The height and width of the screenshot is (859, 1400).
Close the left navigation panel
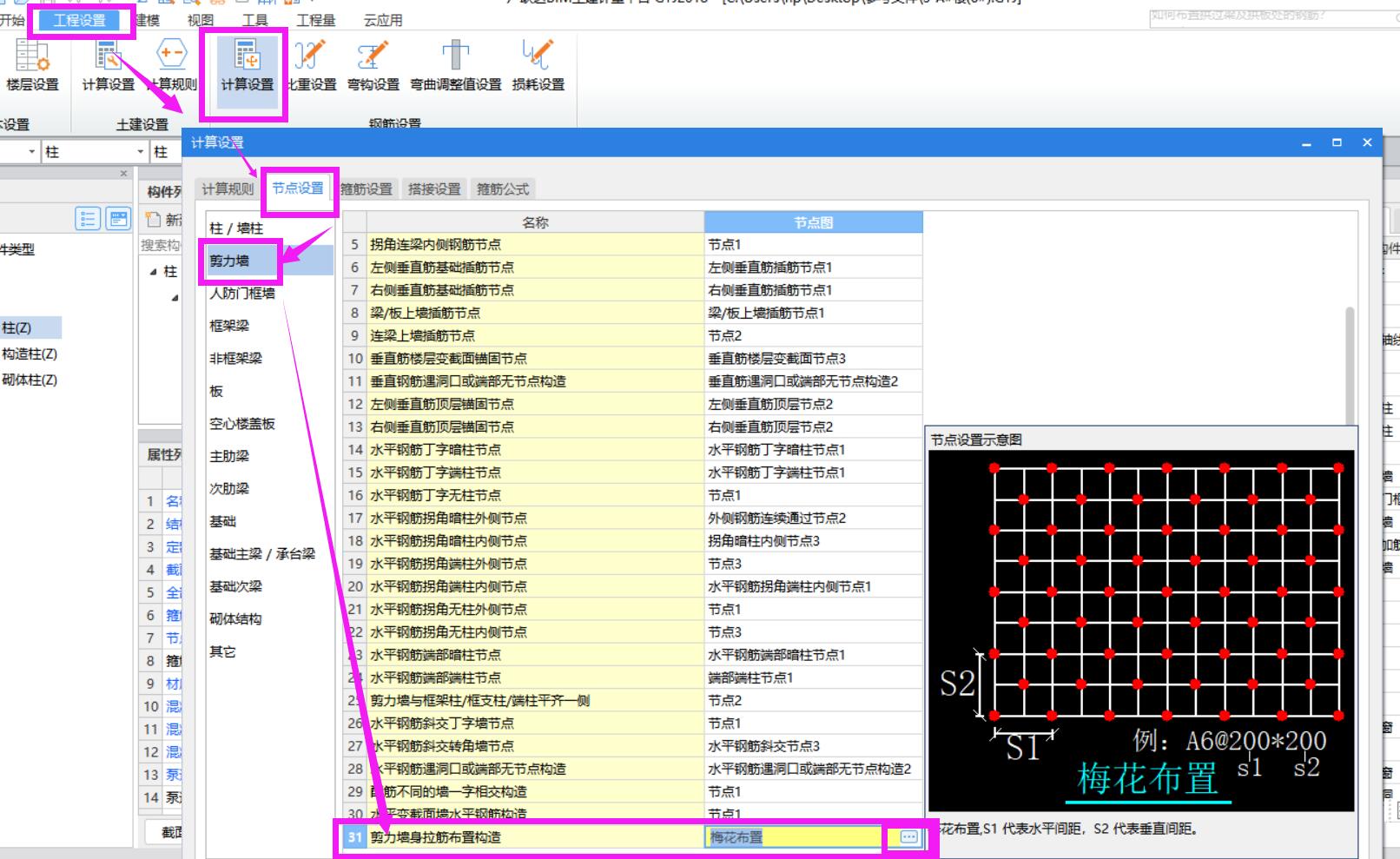[x=123, y=174]
